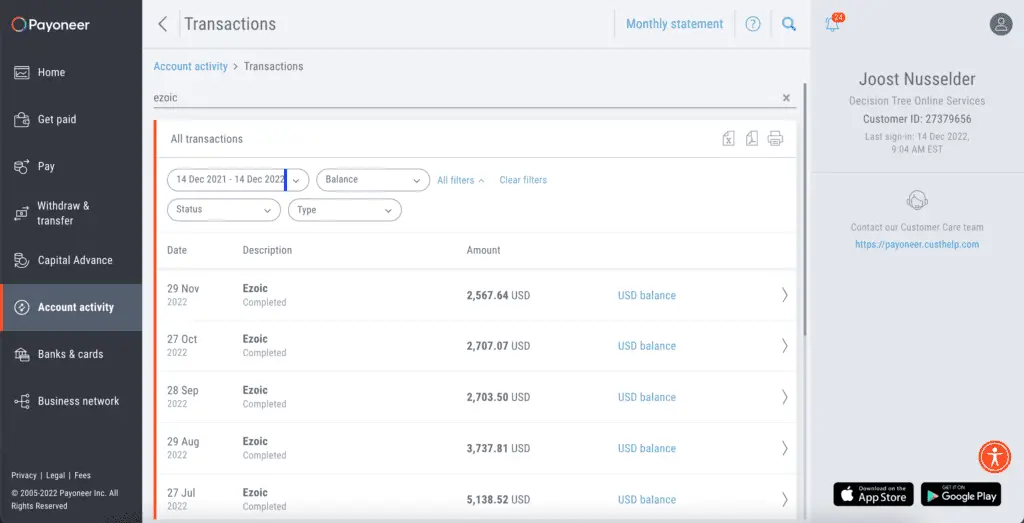Expand the 27 Oct transaction chevron
The height and width of the screenshot is (523, 1024).
(x=784, y=346)
